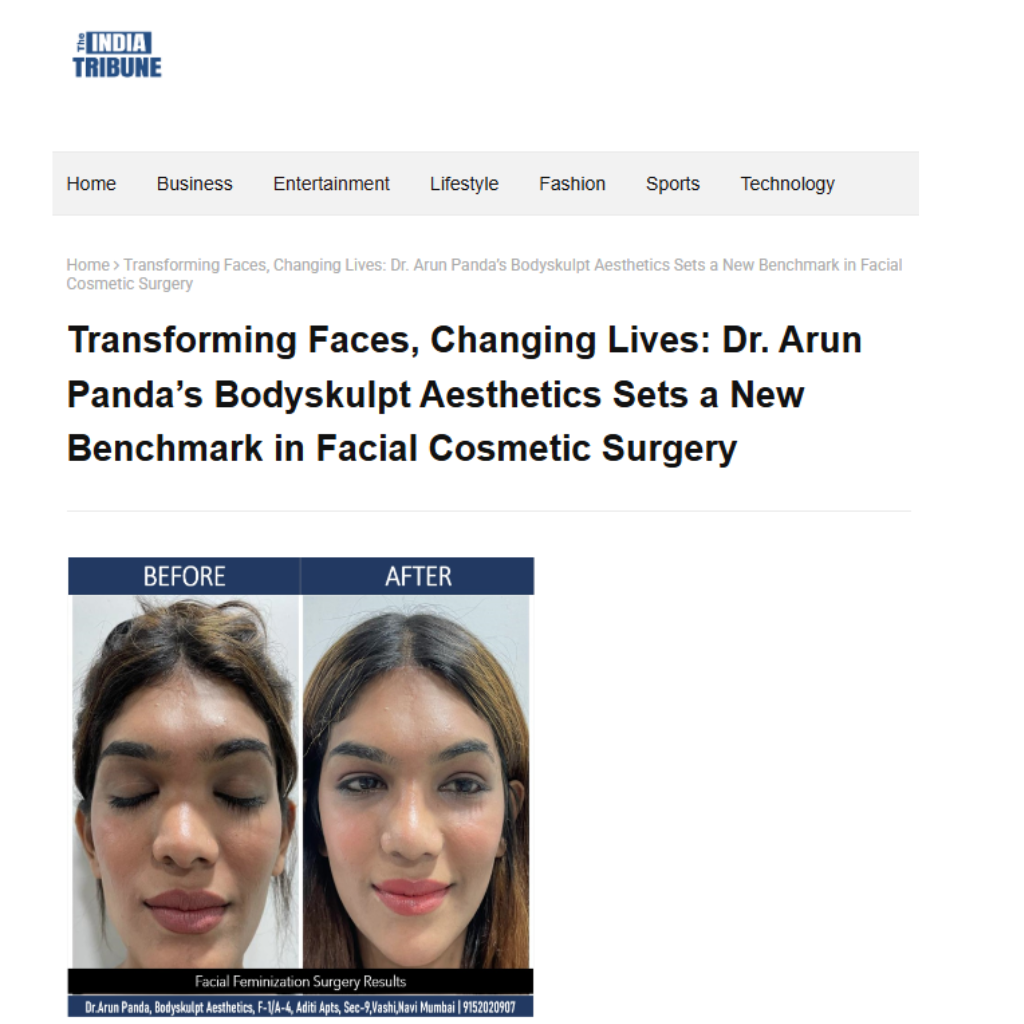Open the before and after surgery image
The image size is (1024, 1024).
pyautogui.click(x=301, y=787)
